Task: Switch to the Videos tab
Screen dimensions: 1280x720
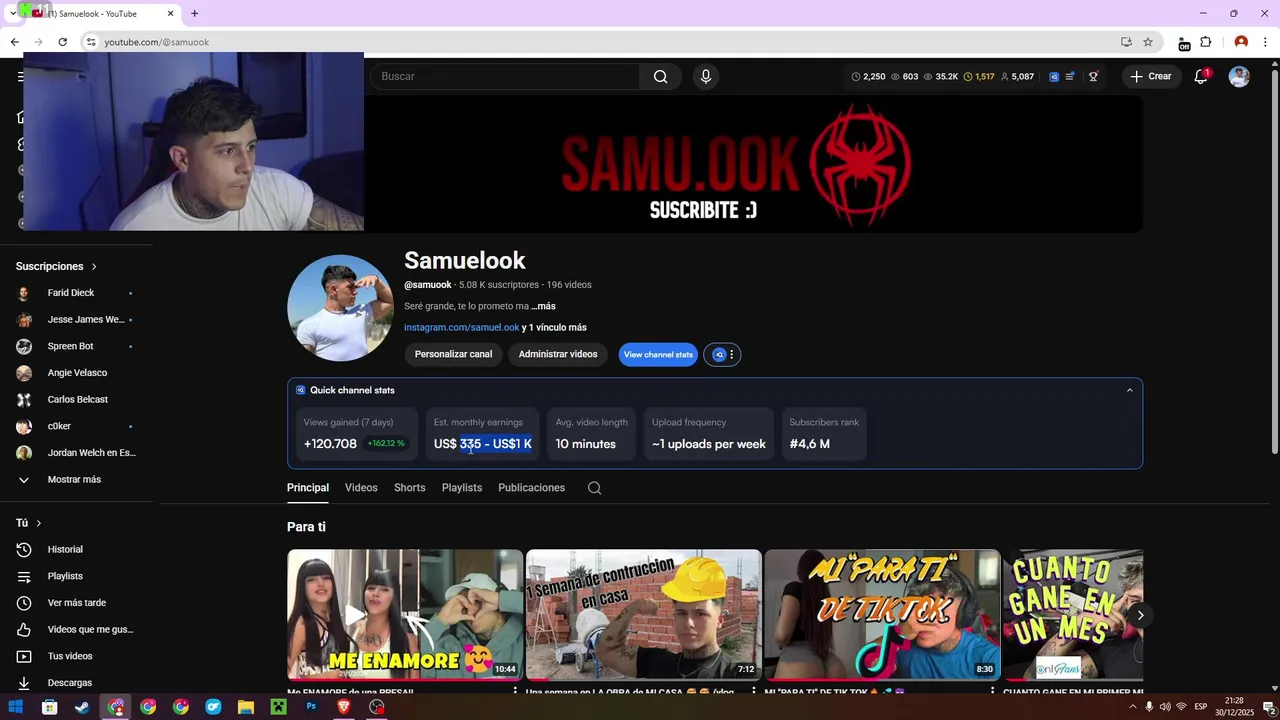Action: (361, 488)
